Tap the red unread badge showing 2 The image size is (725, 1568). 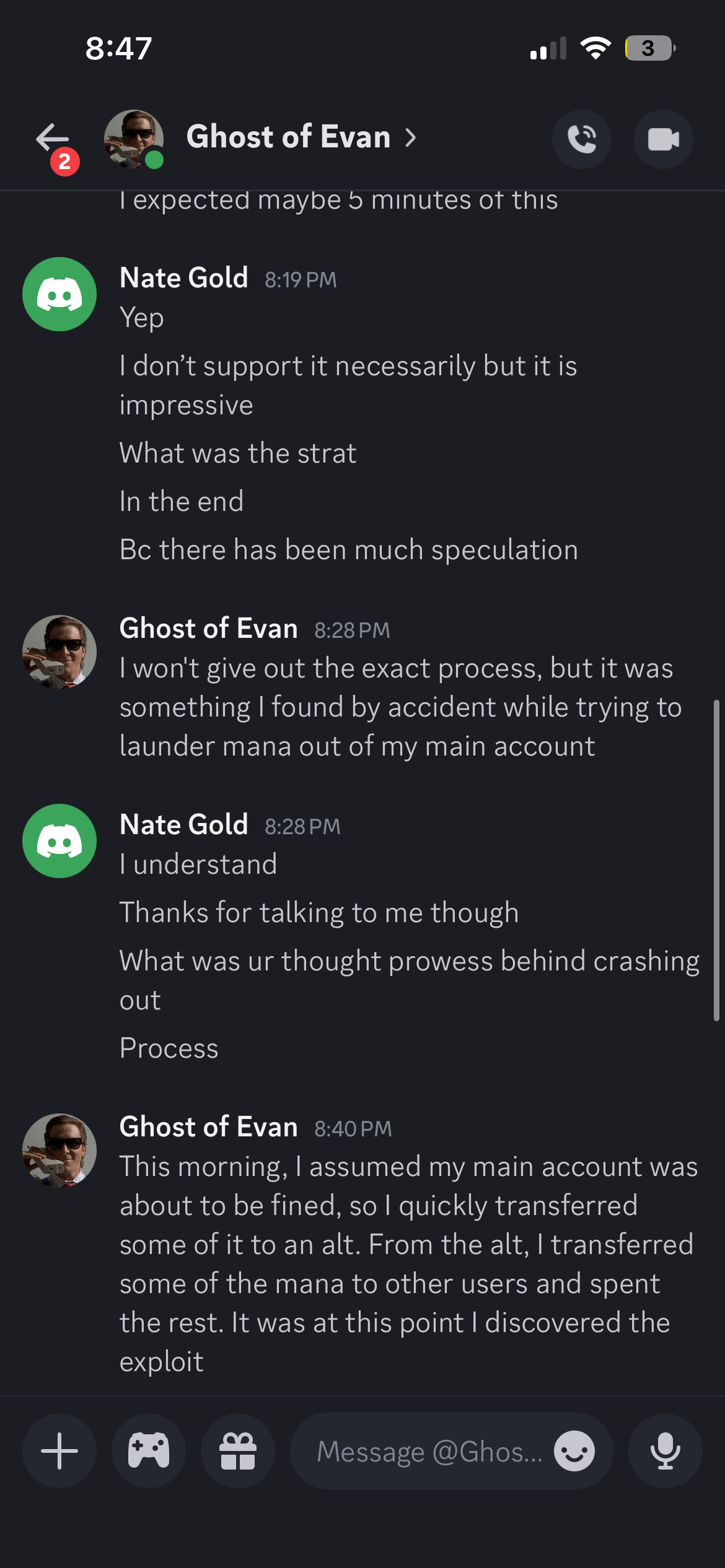[64, 162]
